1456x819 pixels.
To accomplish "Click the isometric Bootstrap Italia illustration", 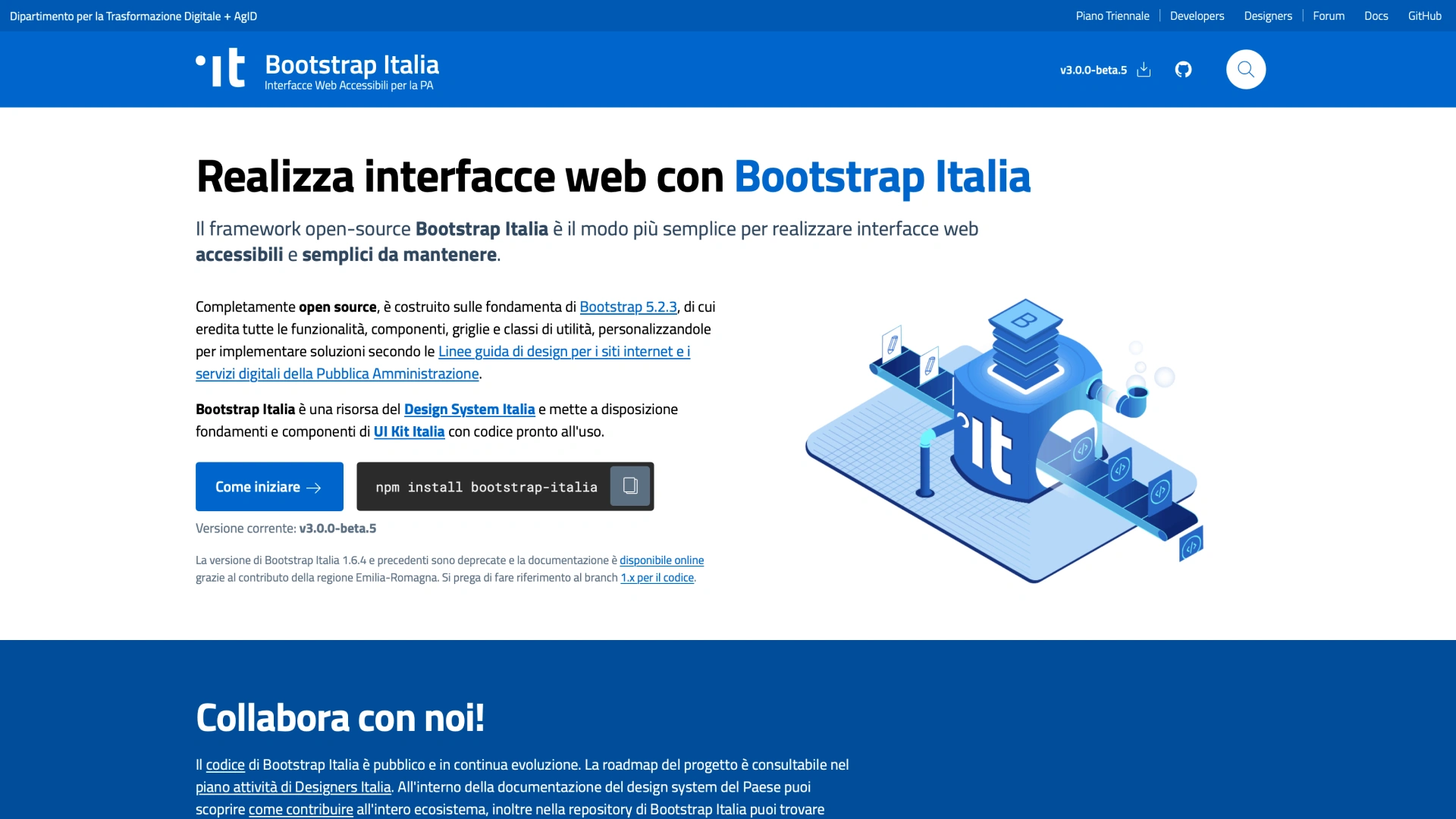I will pos(1005,441).
